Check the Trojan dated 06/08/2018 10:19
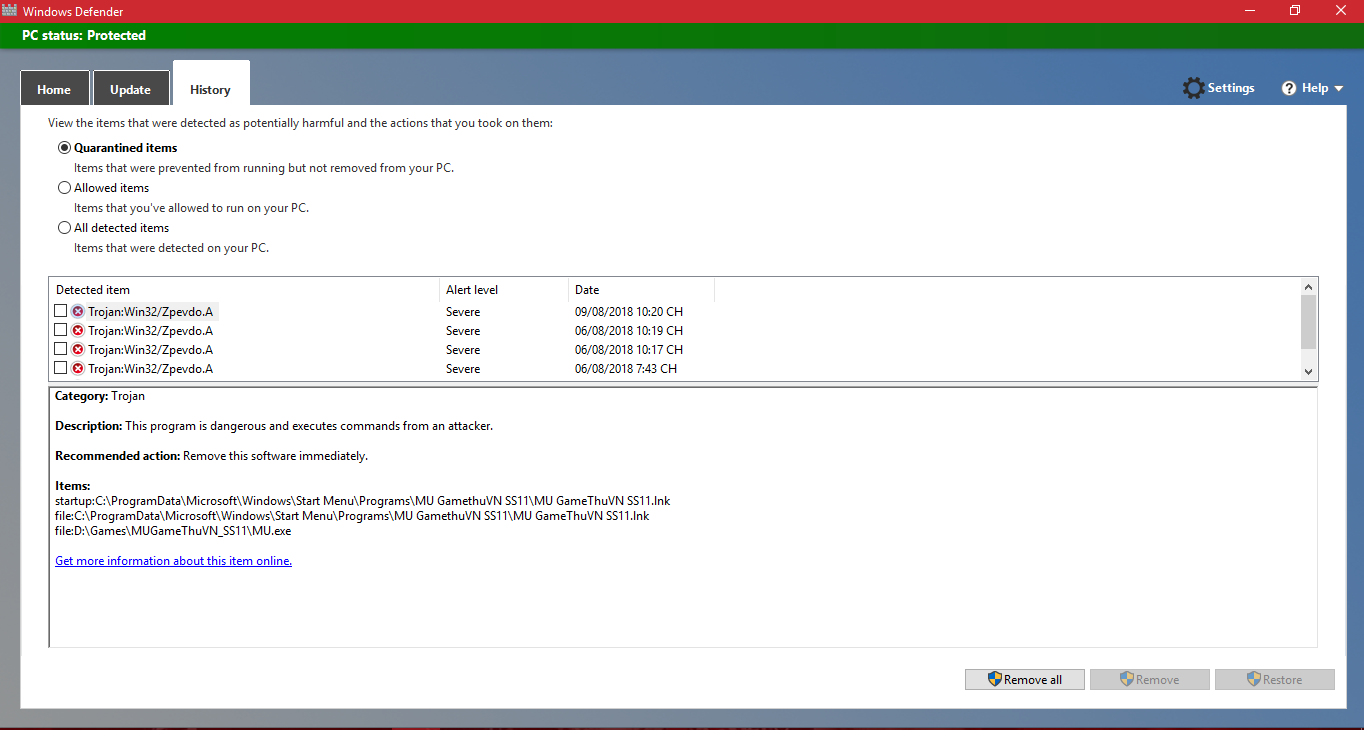The width and height of the screenshot is (1364, 730). [x=61, y=330]
